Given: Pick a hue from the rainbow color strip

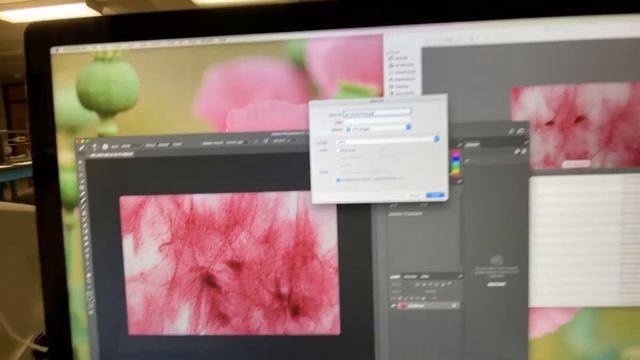Looking at the screenshot, I should 456,163.
